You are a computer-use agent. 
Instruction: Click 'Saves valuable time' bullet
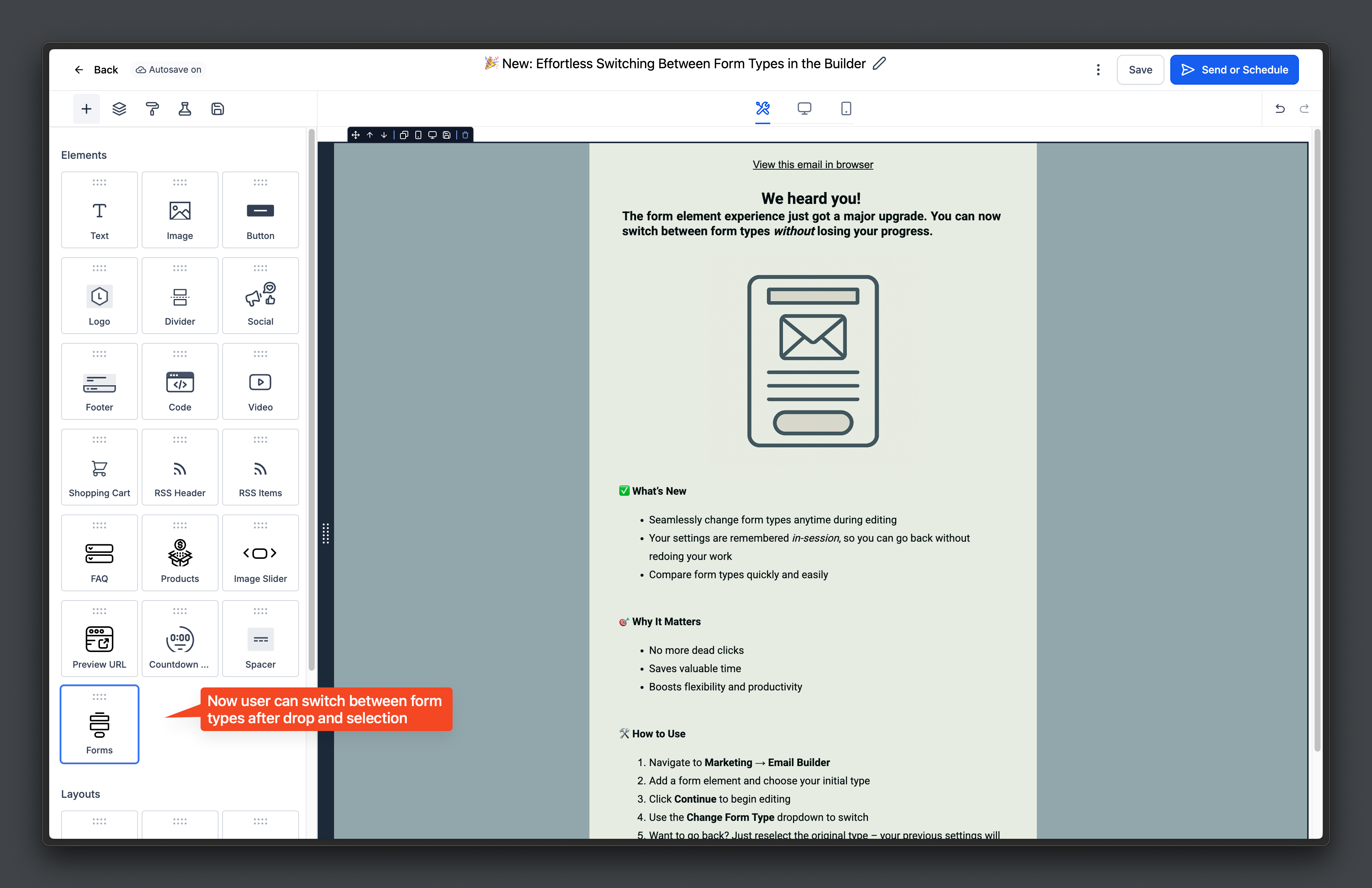tap(695, 668)
